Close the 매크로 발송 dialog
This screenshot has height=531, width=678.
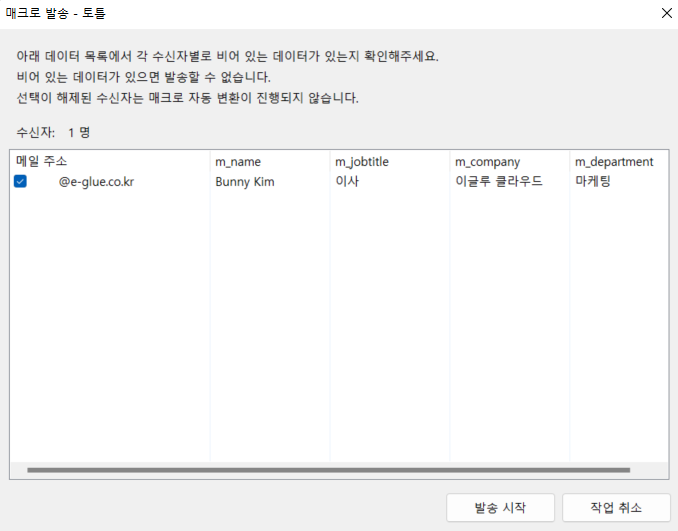pyautogui.click(x=667, y=13)
